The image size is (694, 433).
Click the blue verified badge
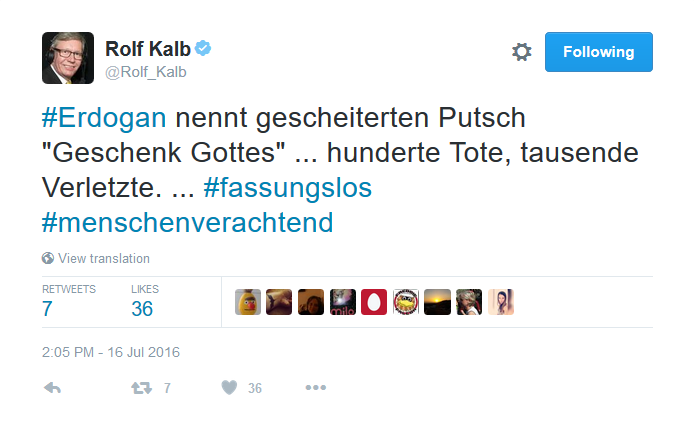point(203,48)
